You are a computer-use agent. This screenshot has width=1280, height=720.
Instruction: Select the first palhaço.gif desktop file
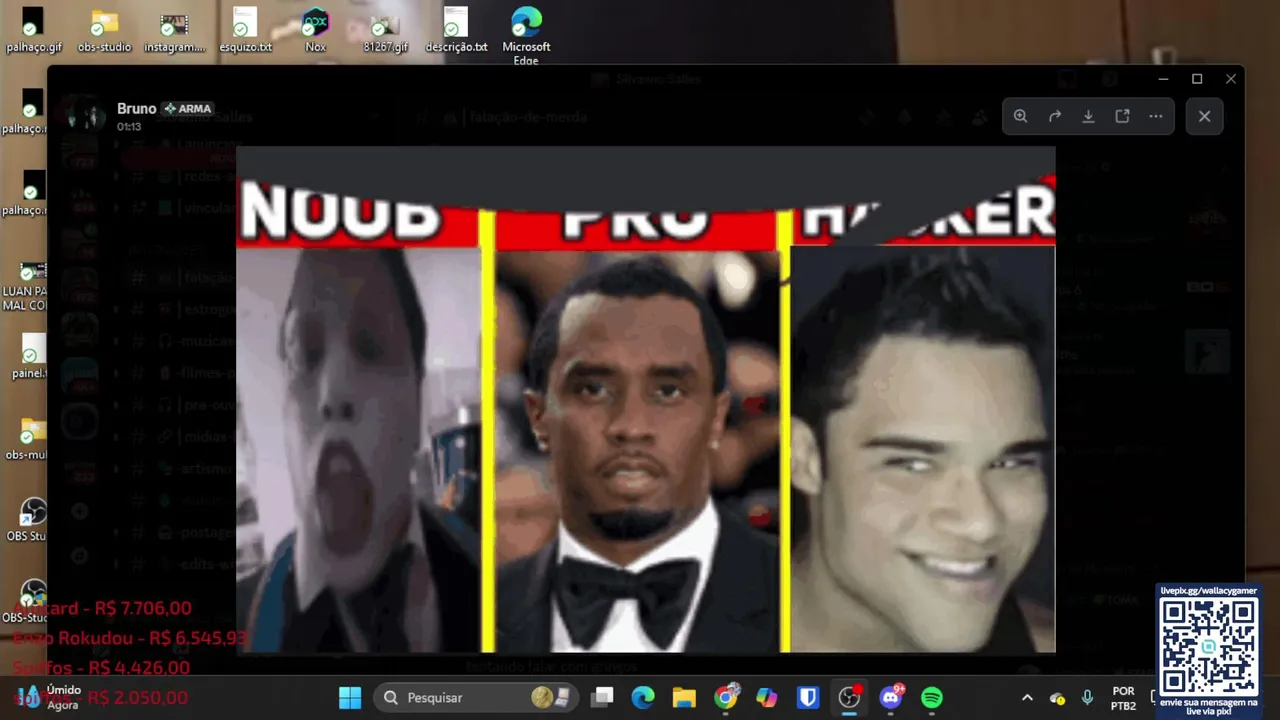(x=33, y=30)
